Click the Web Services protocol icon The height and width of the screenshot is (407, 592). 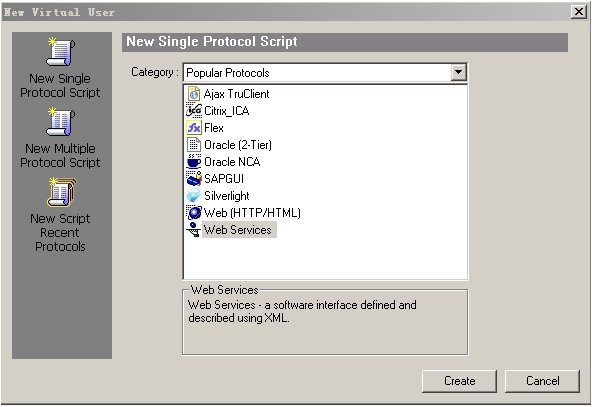pyautogui.click(x=194, y=230)
